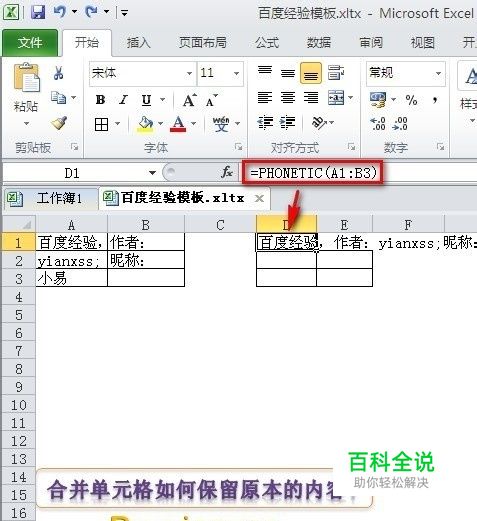
Task: Click the wén phonetic guide icon
Action: (221, 124)
